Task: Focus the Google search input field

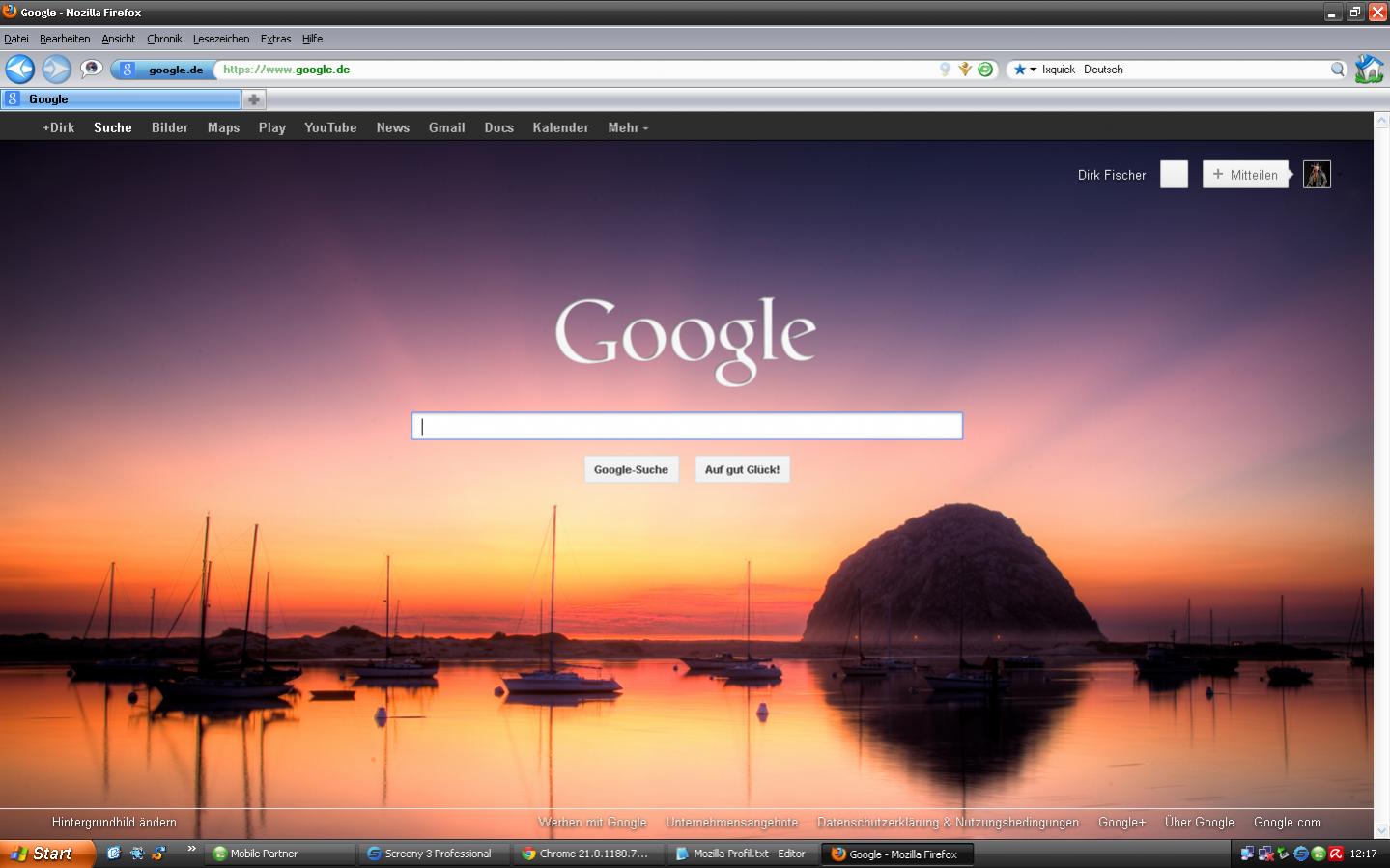Action: tap(687, 426)
